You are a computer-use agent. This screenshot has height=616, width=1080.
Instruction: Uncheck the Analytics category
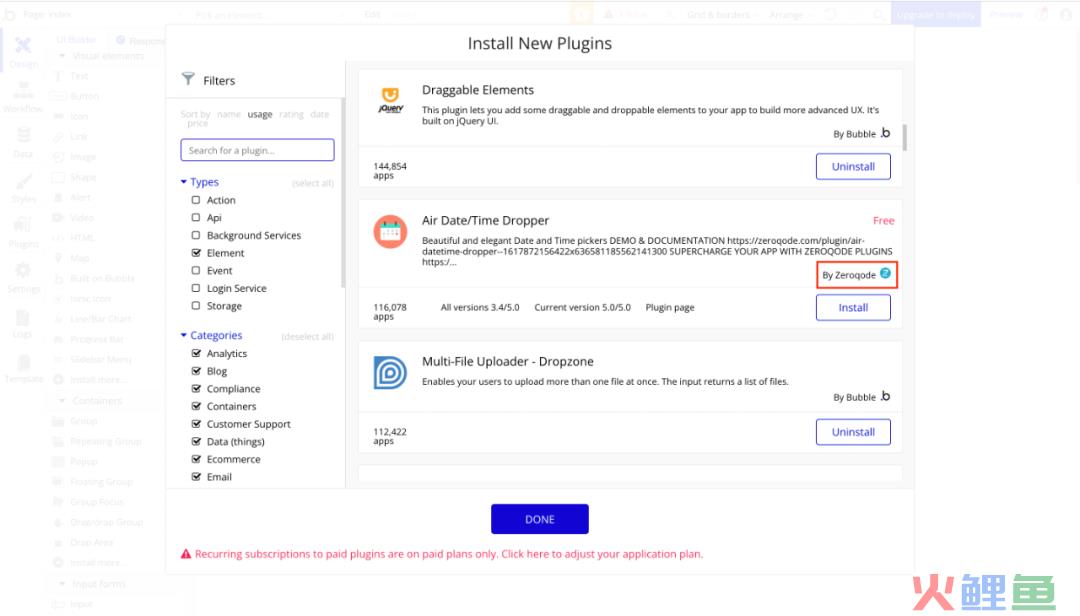[196, 353]
